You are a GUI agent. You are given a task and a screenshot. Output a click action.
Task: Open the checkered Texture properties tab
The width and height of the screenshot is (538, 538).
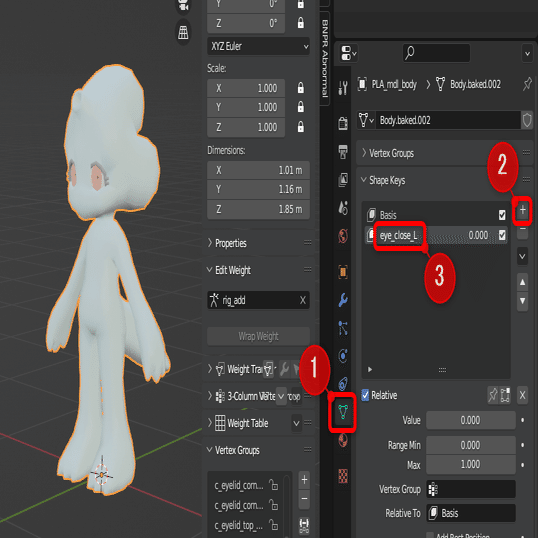pyautogui.click(x=343, y=476)
